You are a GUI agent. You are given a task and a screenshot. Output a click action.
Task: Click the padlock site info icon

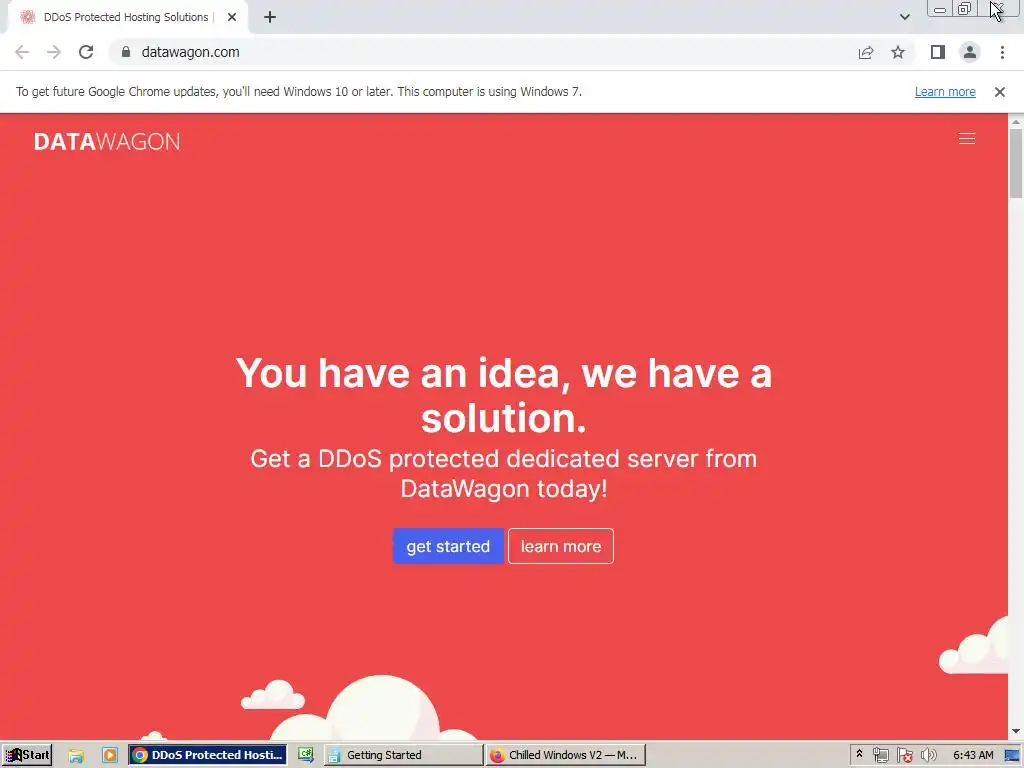(126, 52)
